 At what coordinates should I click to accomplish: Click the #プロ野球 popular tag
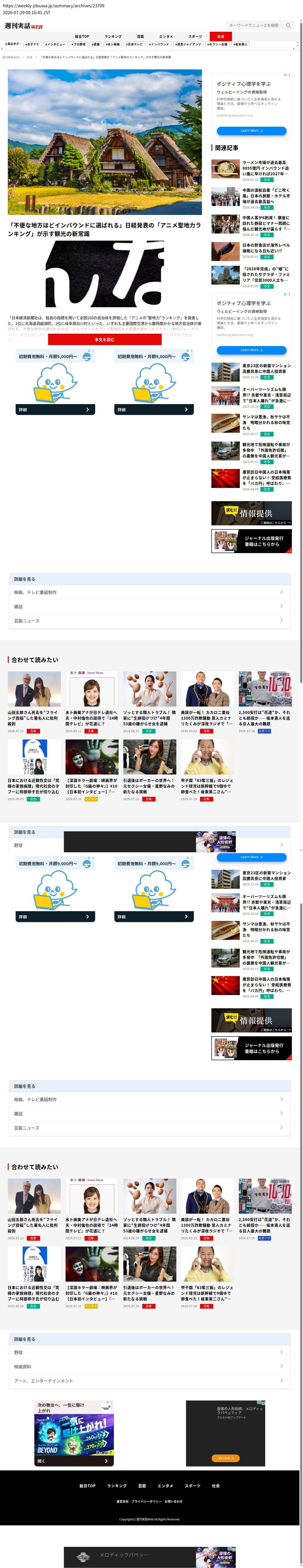(79, 45)
